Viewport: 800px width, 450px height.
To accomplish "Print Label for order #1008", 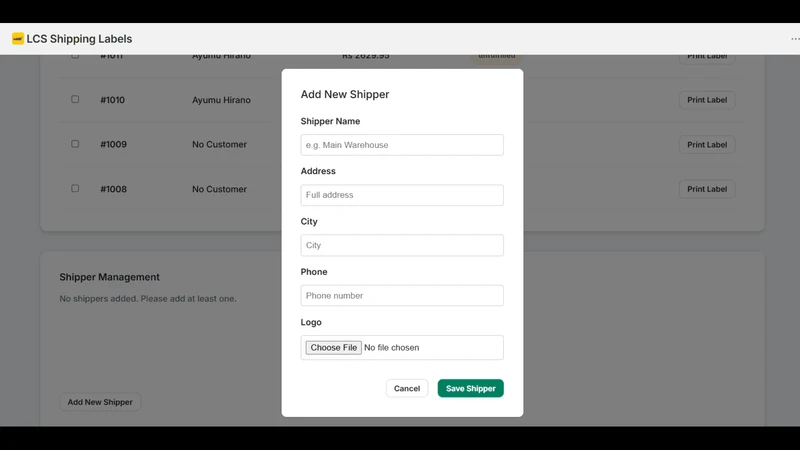I will click(x=707, y=189).
